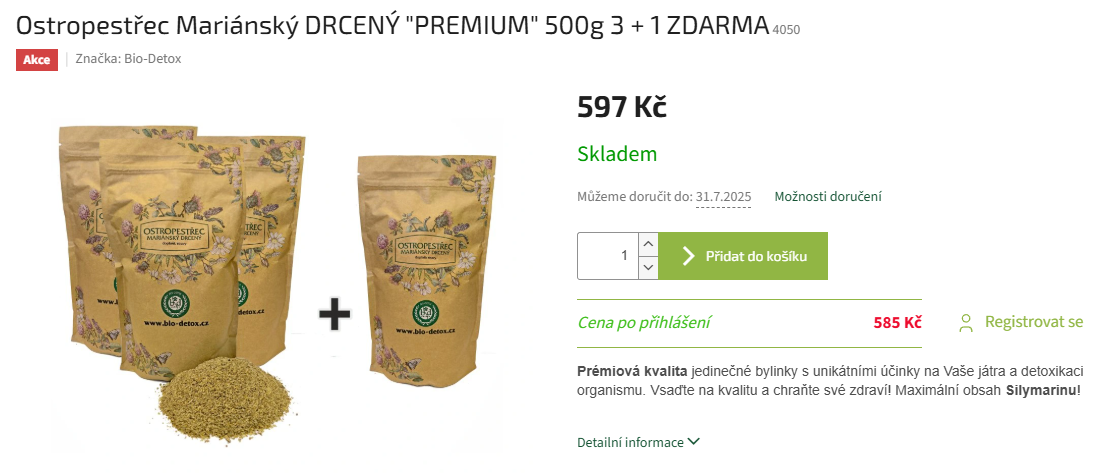The width and height of the screenshot is (1111, 473).
Task: Add product with Přidat do košíku button
Action: [743, 256]
